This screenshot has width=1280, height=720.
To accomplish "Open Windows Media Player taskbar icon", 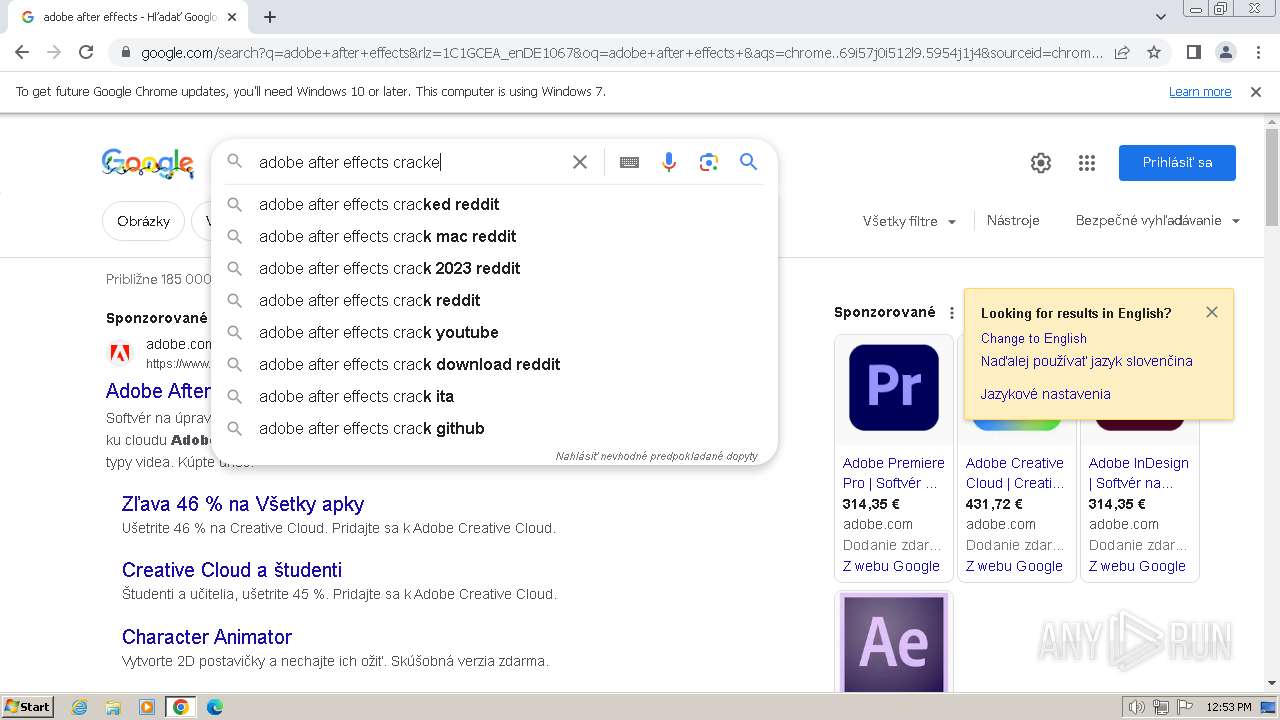I will [147, 707].
